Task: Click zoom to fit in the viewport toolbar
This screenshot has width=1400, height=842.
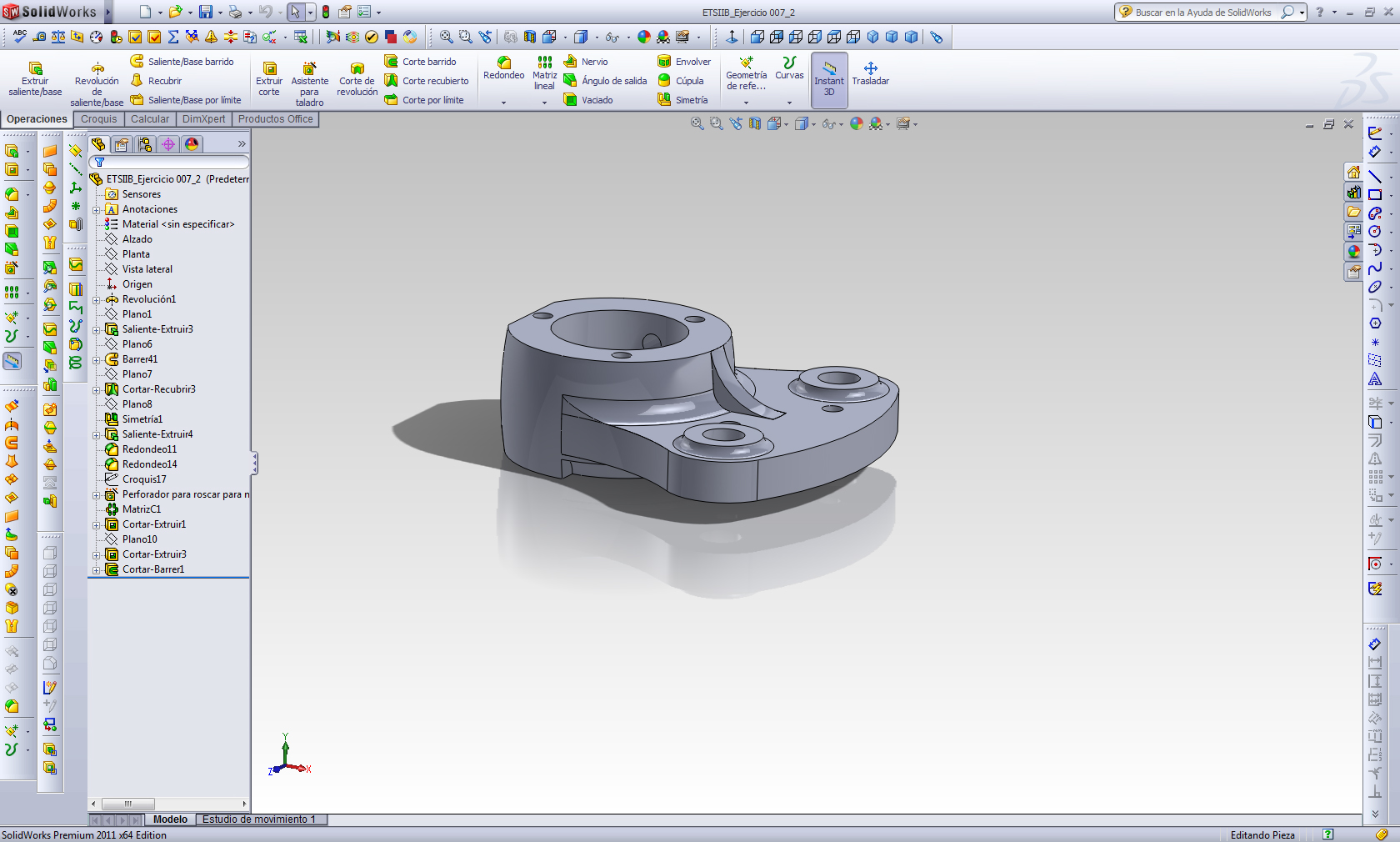Action: point(697,123)
